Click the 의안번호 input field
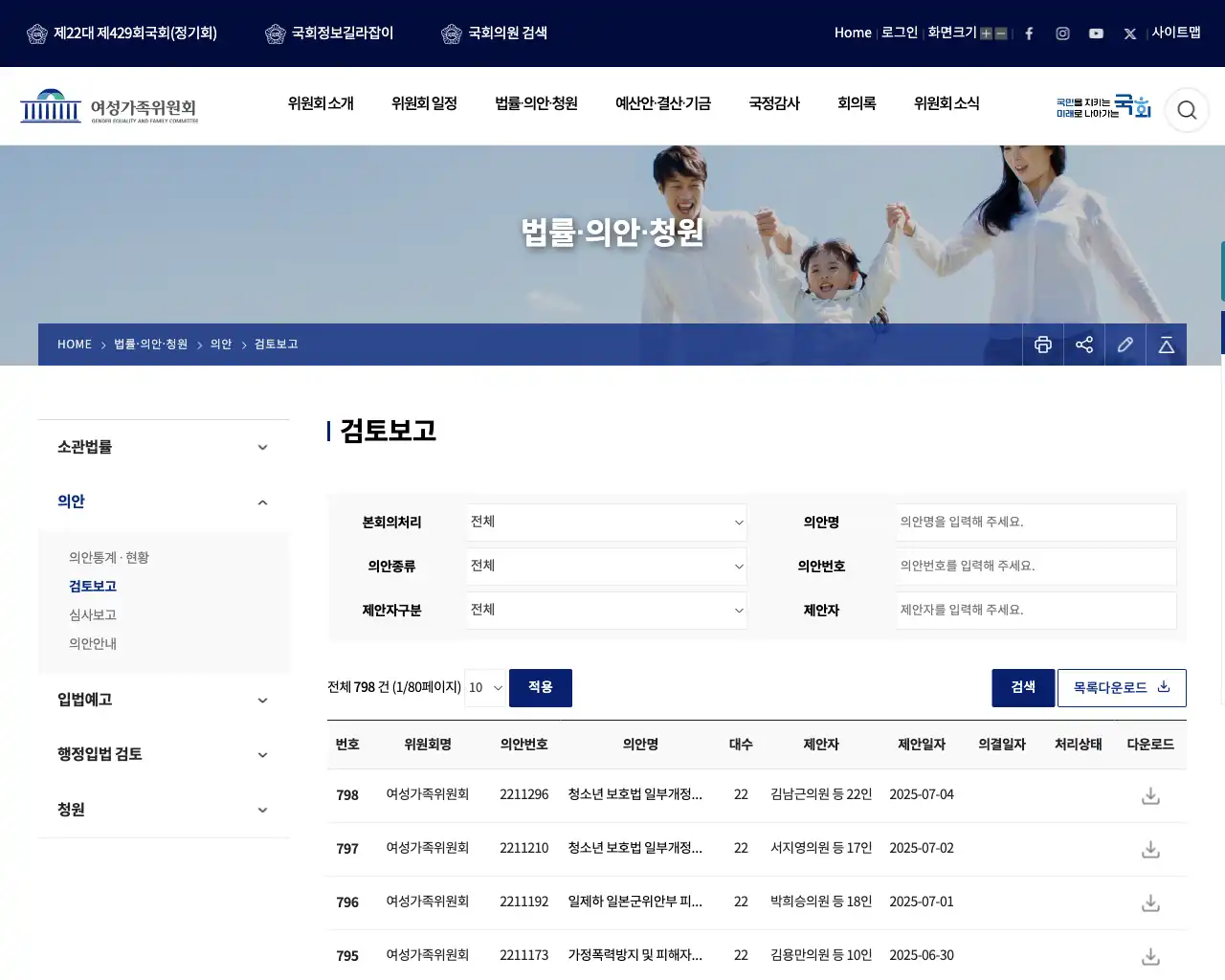 pyautogui.click(x=1036, y=567)
